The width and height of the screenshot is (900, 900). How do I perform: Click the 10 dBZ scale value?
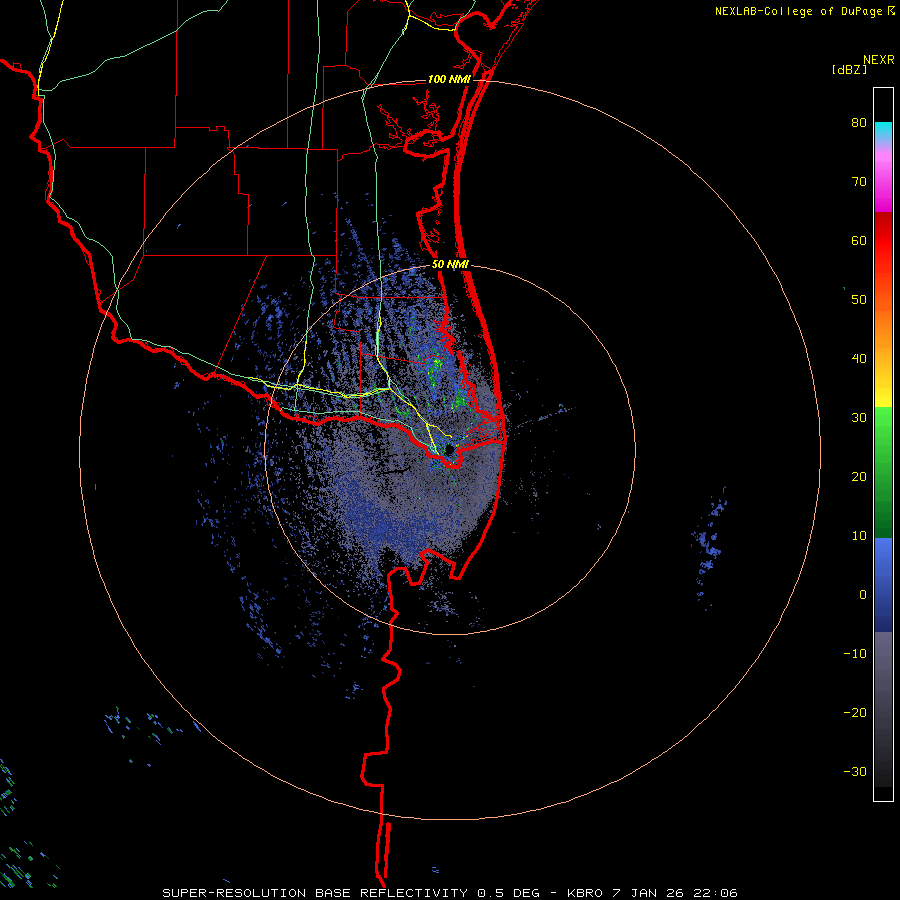(859, 536)
